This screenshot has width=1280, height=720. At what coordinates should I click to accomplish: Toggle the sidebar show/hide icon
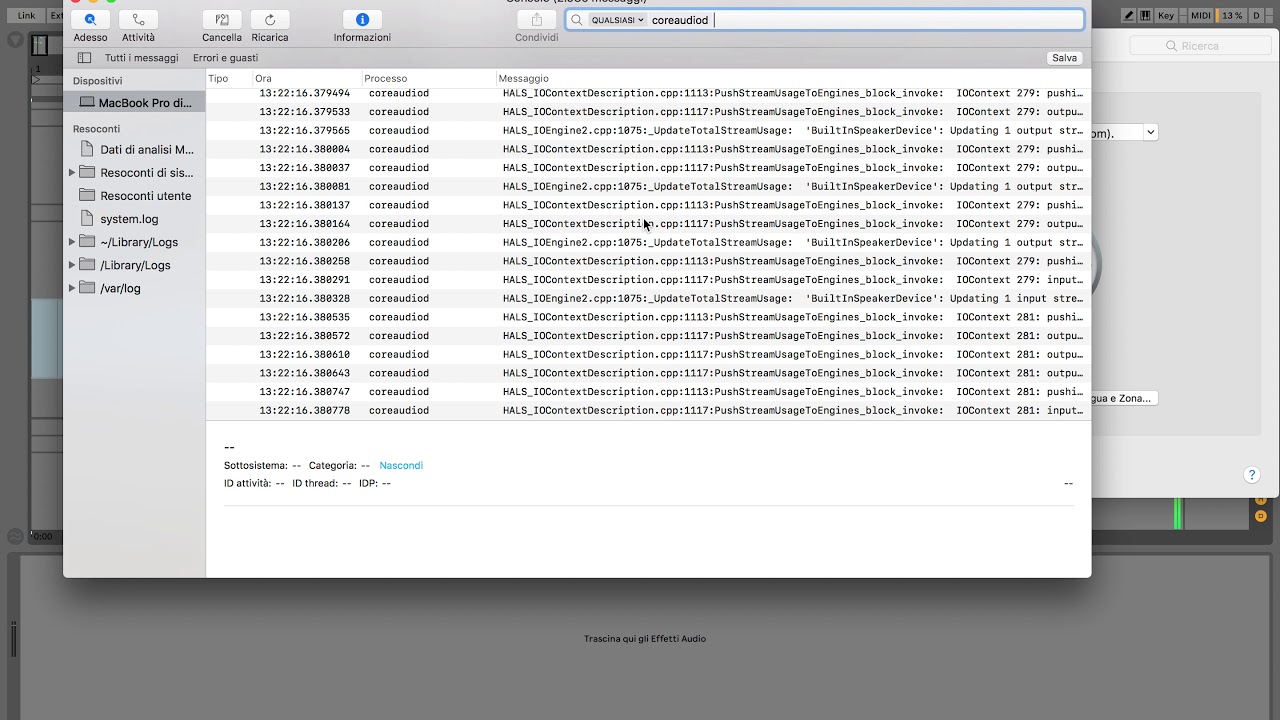coord(84,58)
